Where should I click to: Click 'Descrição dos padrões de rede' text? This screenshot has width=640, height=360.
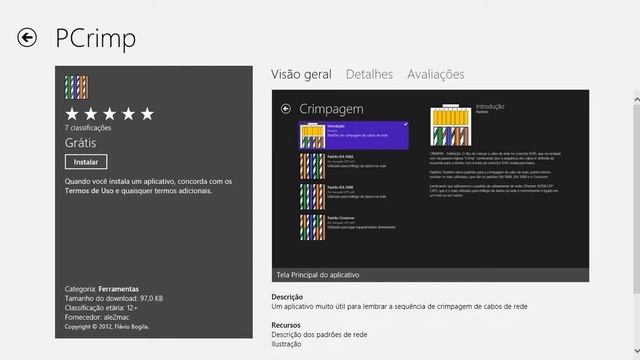[x=319, y=335]
